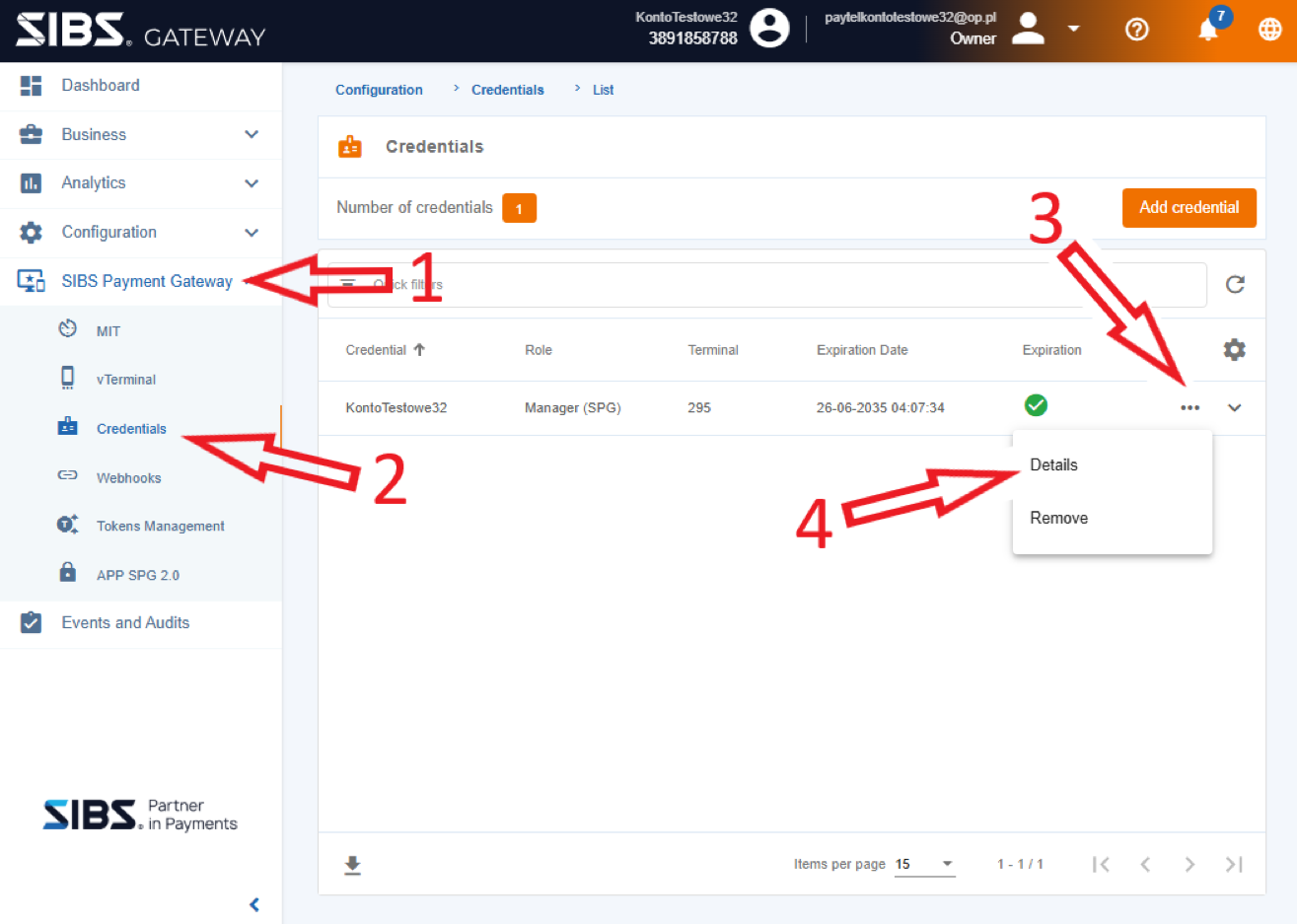The image size is (1297, 924).
Task: Open the user account dropdown arrow
Action: click(x=1074, y=29)
